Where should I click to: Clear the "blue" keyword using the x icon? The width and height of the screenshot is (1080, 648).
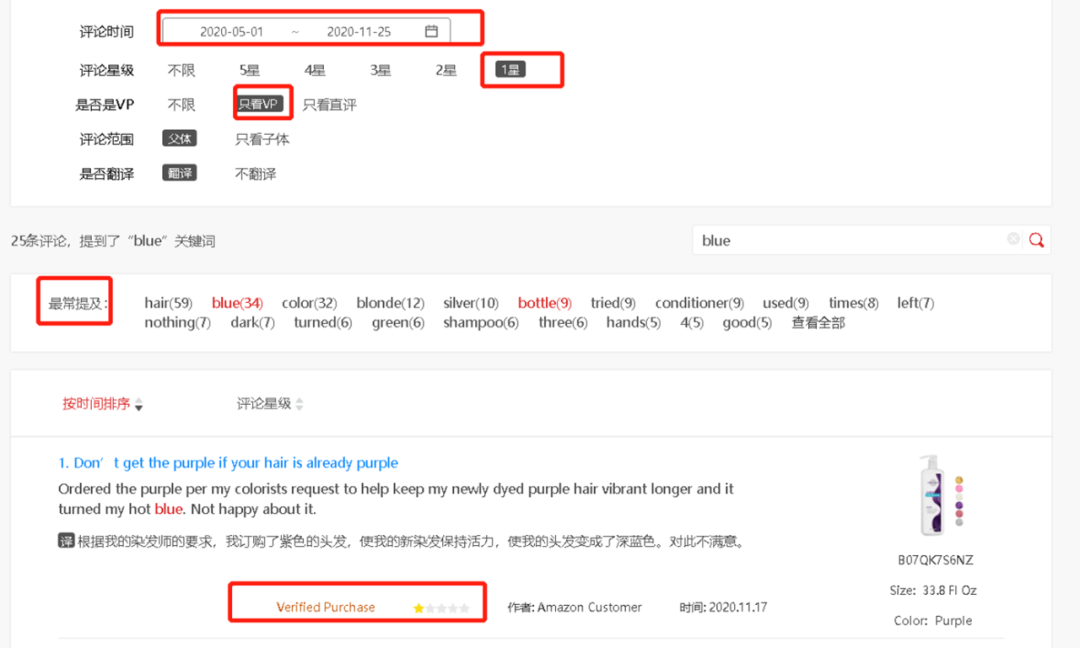click(x=1013, y=240)
